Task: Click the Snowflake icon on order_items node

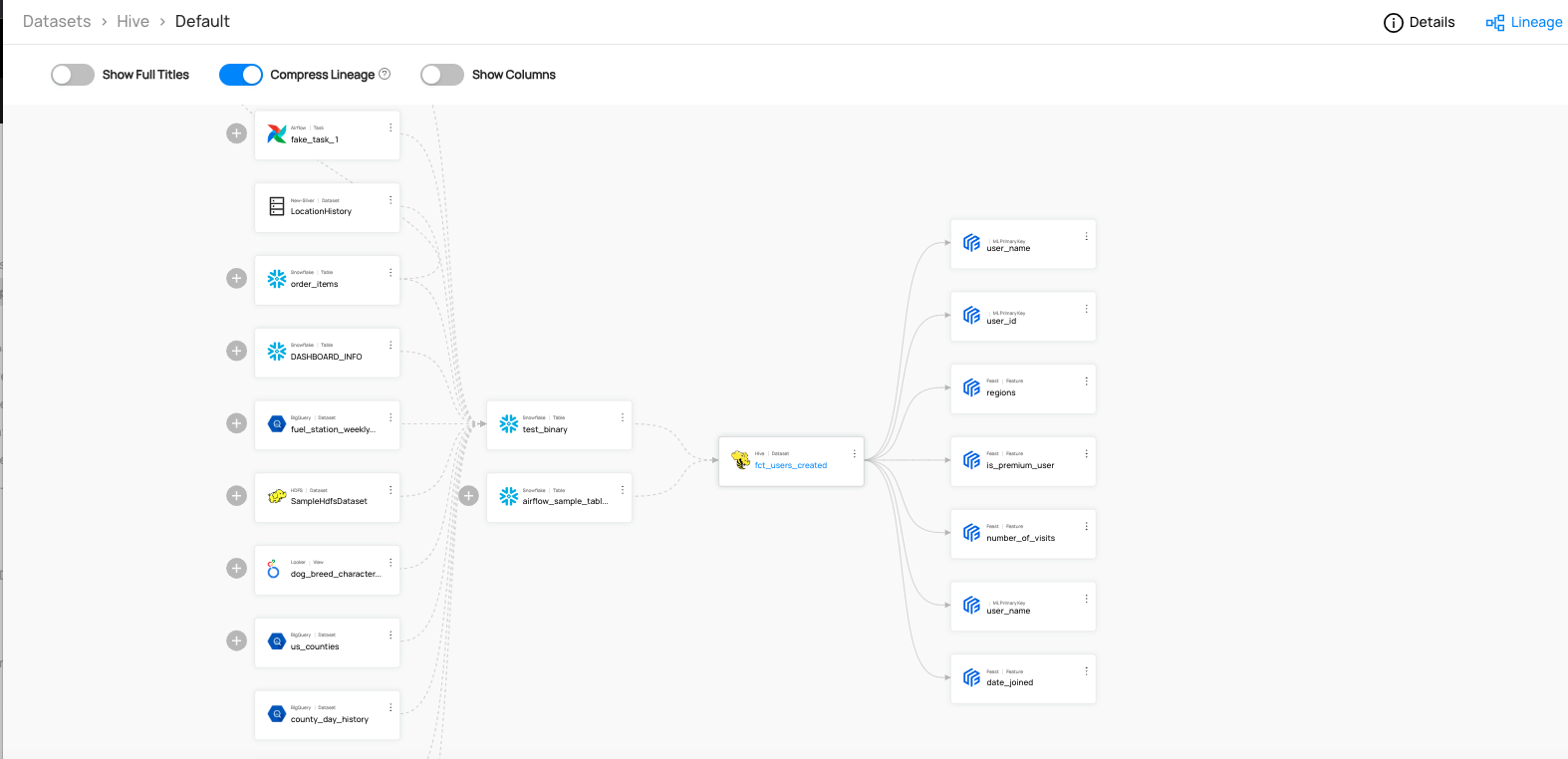Action: [x=277, y=279]
